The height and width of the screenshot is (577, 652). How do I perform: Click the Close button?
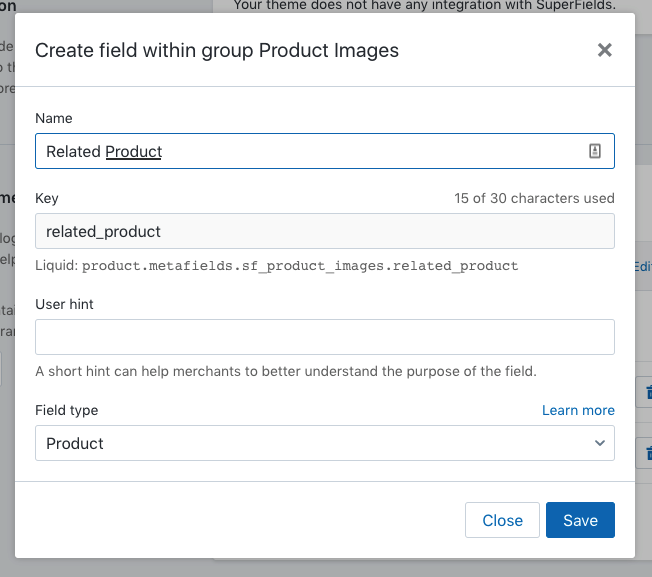(x=502, y=520)
